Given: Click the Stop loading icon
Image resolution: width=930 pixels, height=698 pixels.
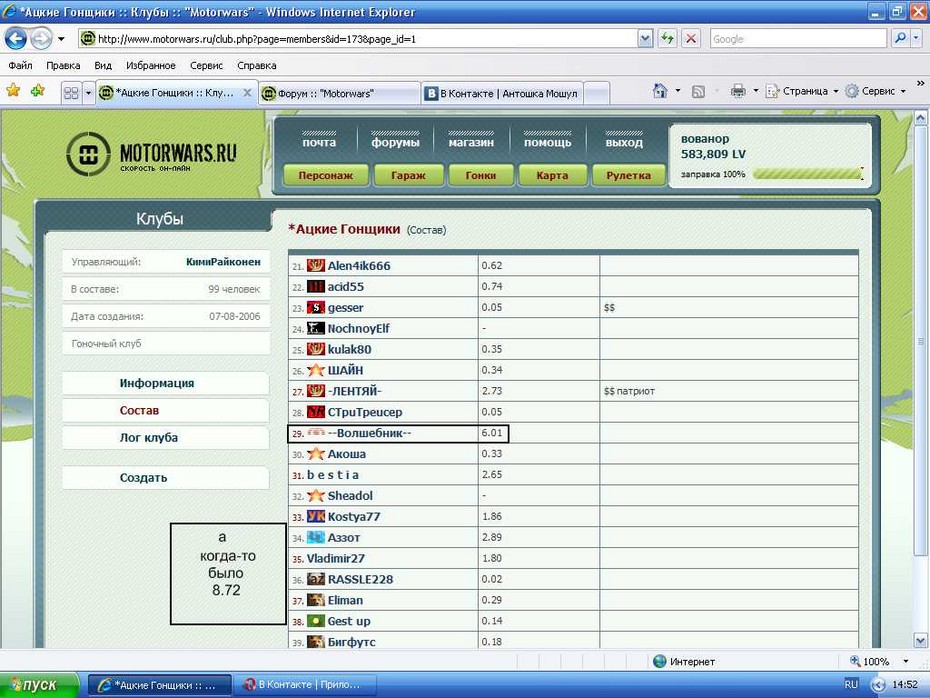Looking at the screenshot, I should 691,39.
